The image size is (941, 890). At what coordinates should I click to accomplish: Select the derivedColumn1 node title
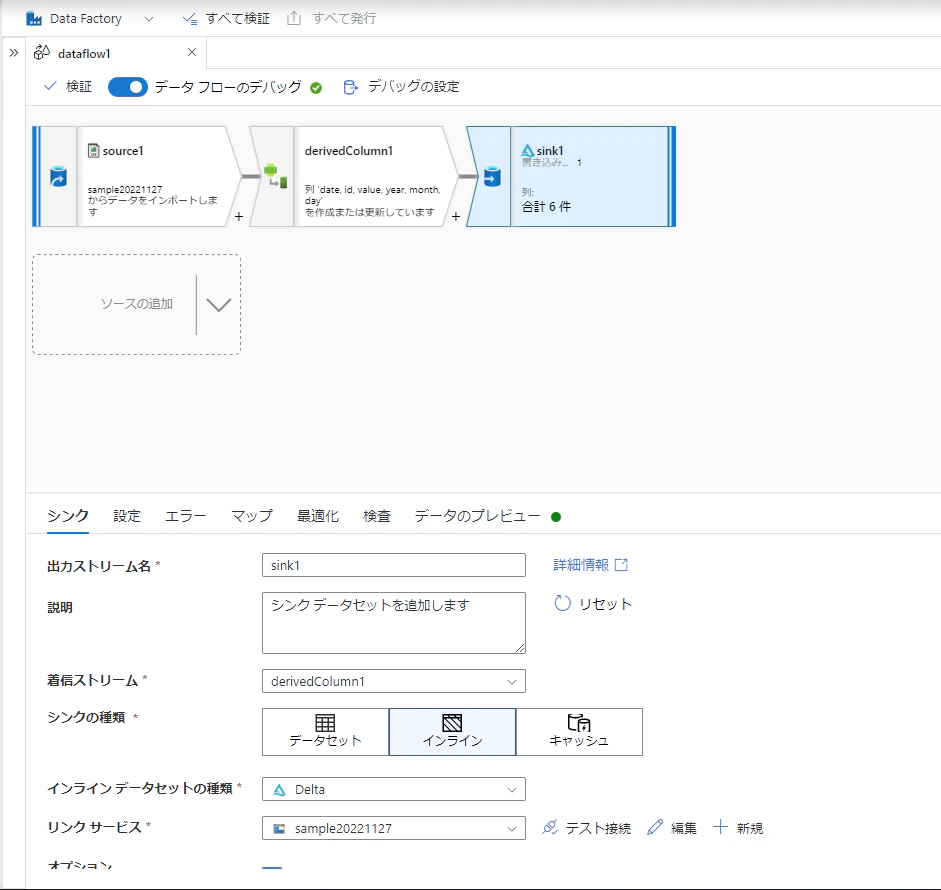(349, 151)
